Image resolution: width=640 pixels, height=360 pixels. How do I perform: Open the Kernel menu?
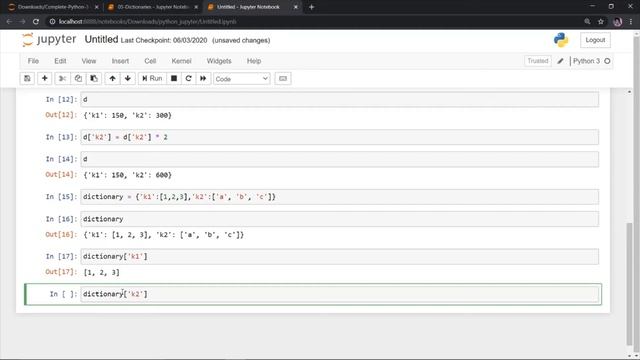[x=181, y=61]
